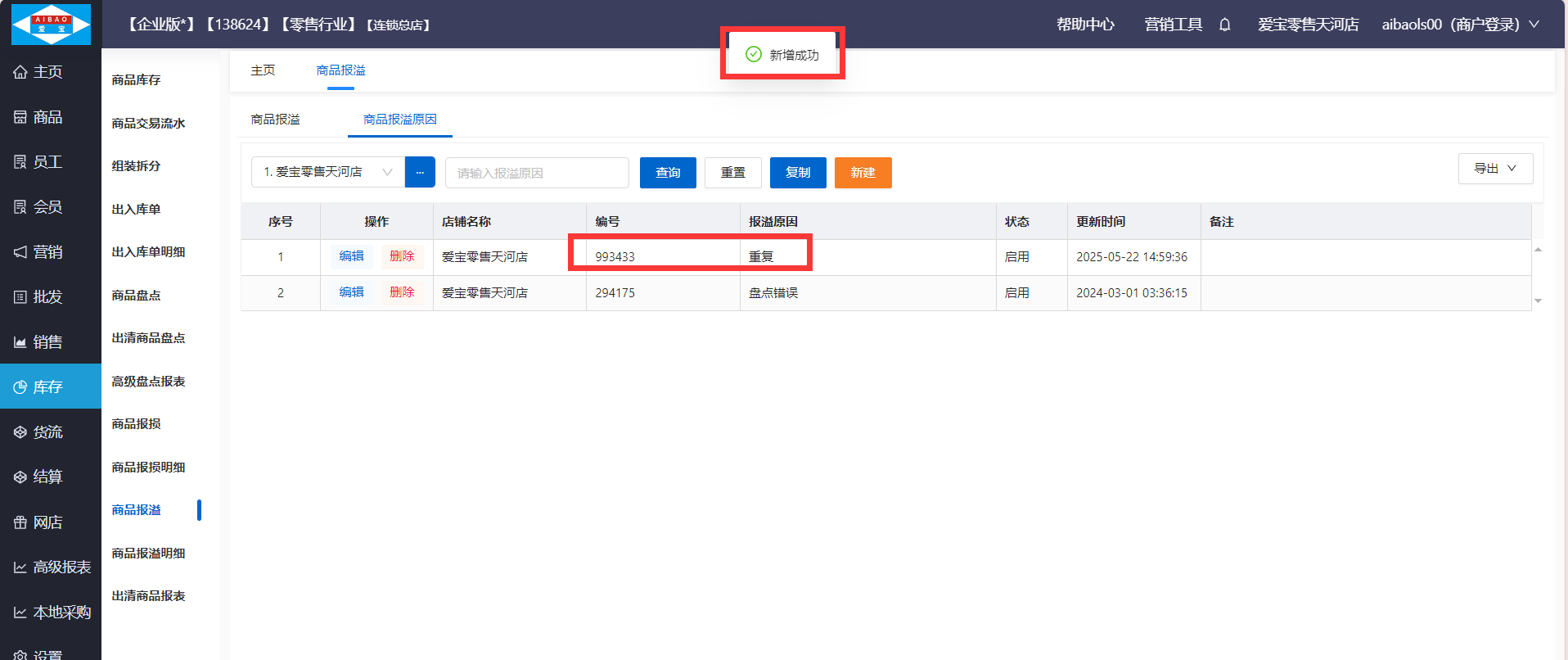Open the 商品 sidebar module
This screenshot has height=660, width=1568.
point(51,117)
